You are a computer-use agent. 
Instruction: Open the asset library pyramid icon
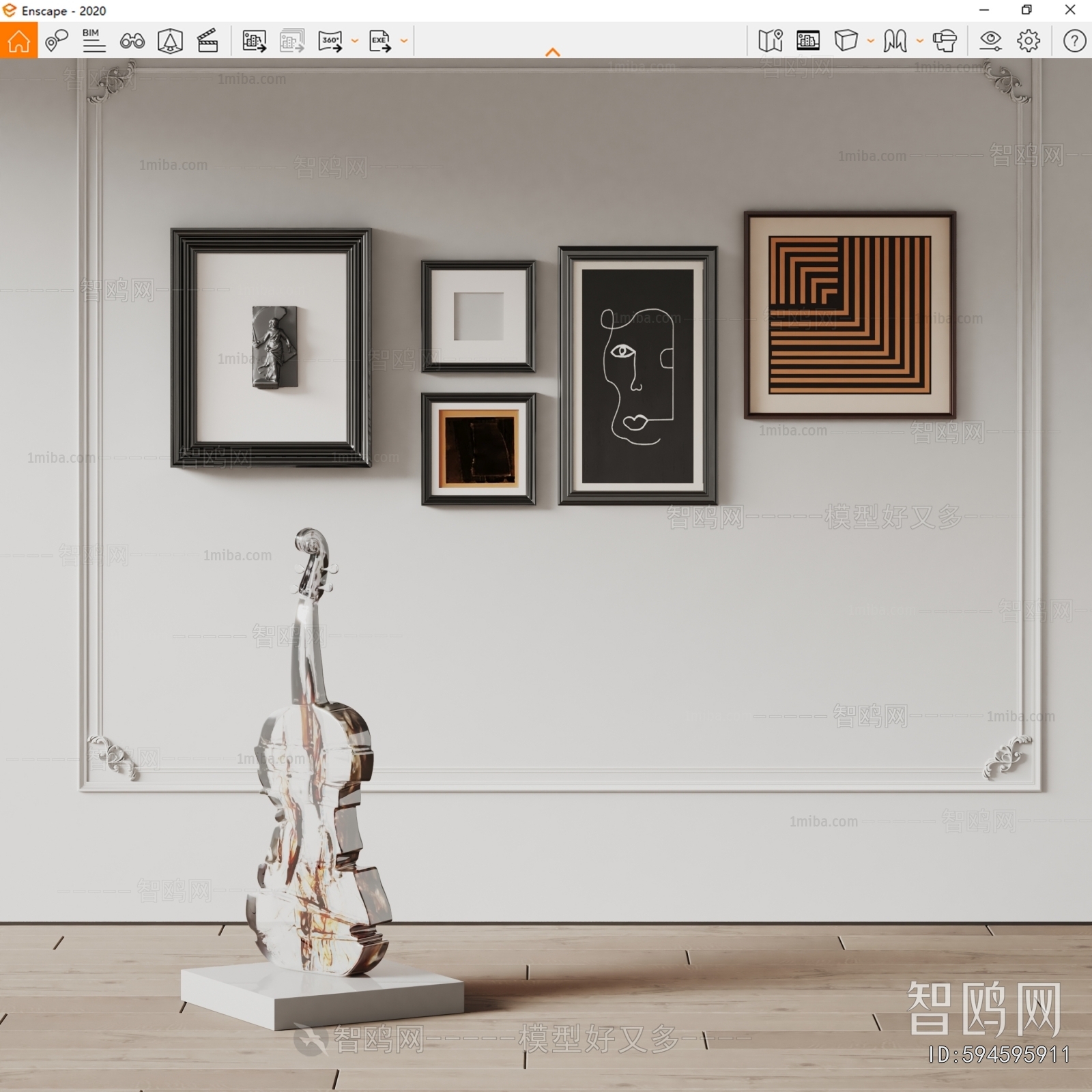click(170, 41)
